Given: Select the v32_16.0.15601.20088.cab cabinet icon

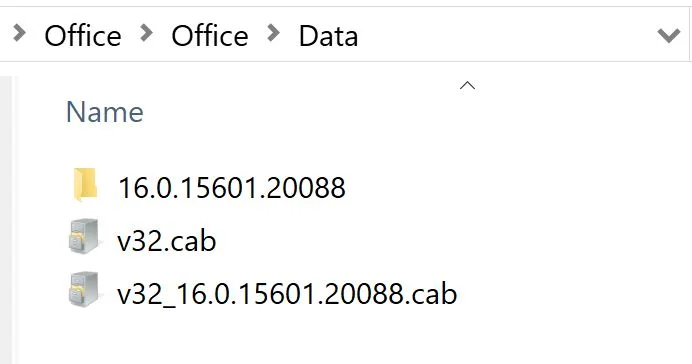Looking at the screenshot, I should click(84, 289).
